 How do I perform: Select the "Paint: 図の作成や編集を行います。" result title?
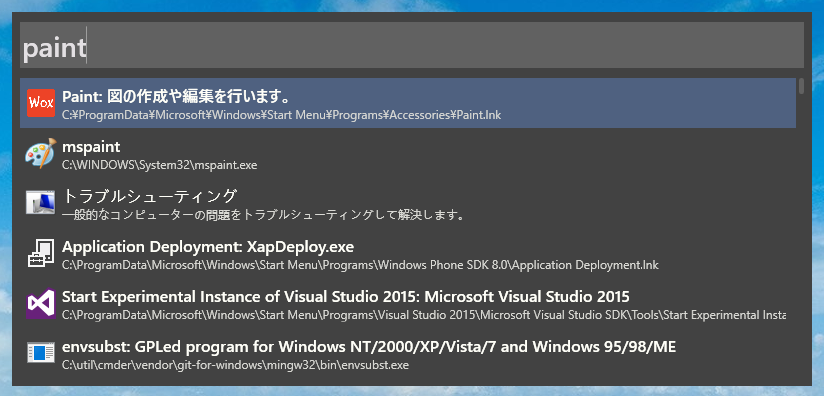pyautogui.click(x=177, y=97)
